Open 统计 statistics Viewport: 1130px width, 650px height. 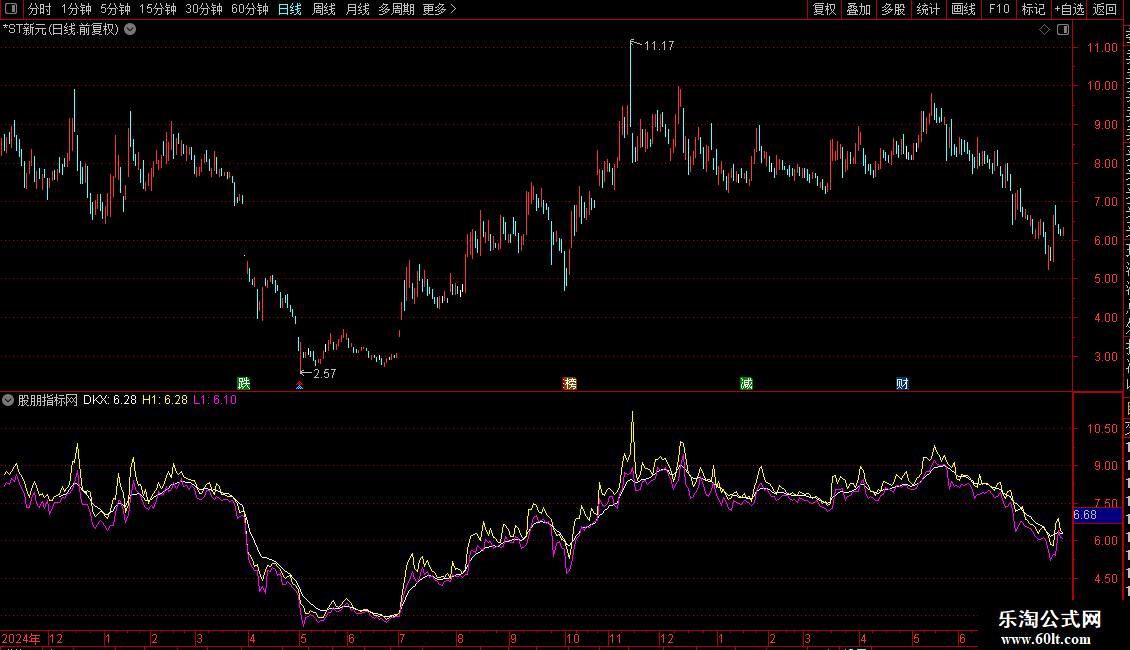coord(928,9)
